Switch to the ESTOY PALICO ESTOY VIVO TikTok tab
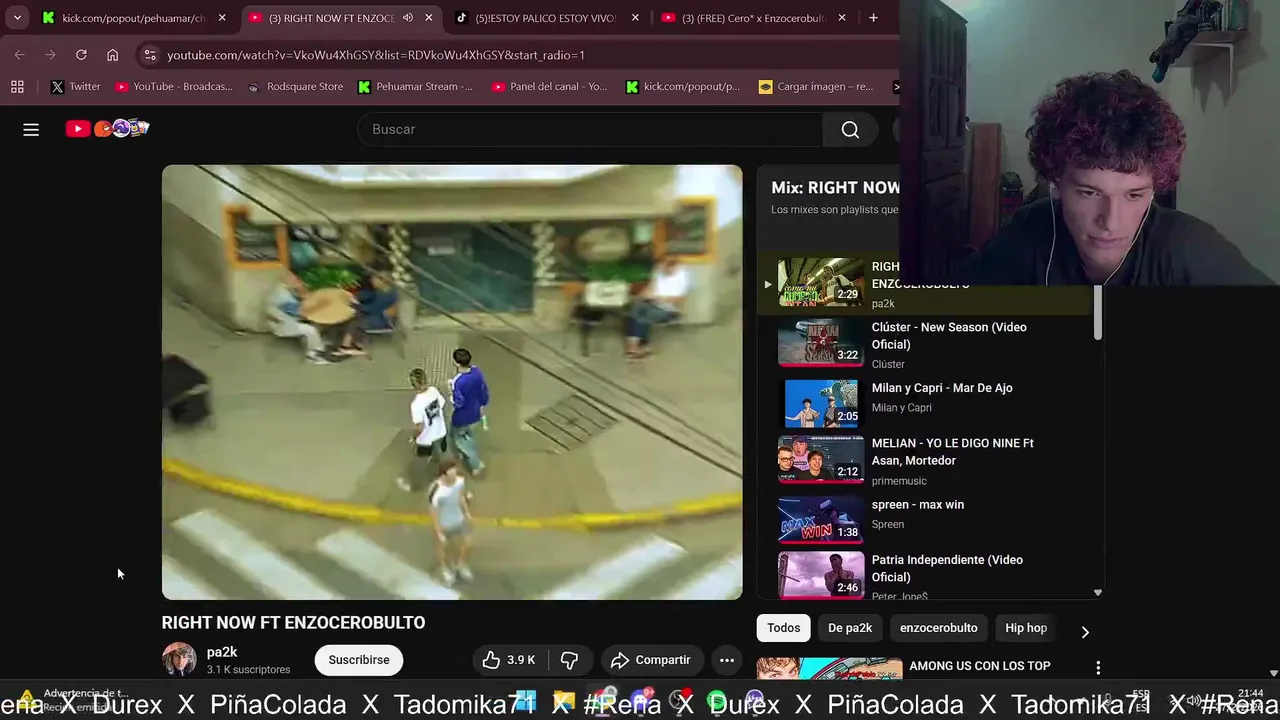This screenshot has width=1280, height=720. (x=546, y=18)
